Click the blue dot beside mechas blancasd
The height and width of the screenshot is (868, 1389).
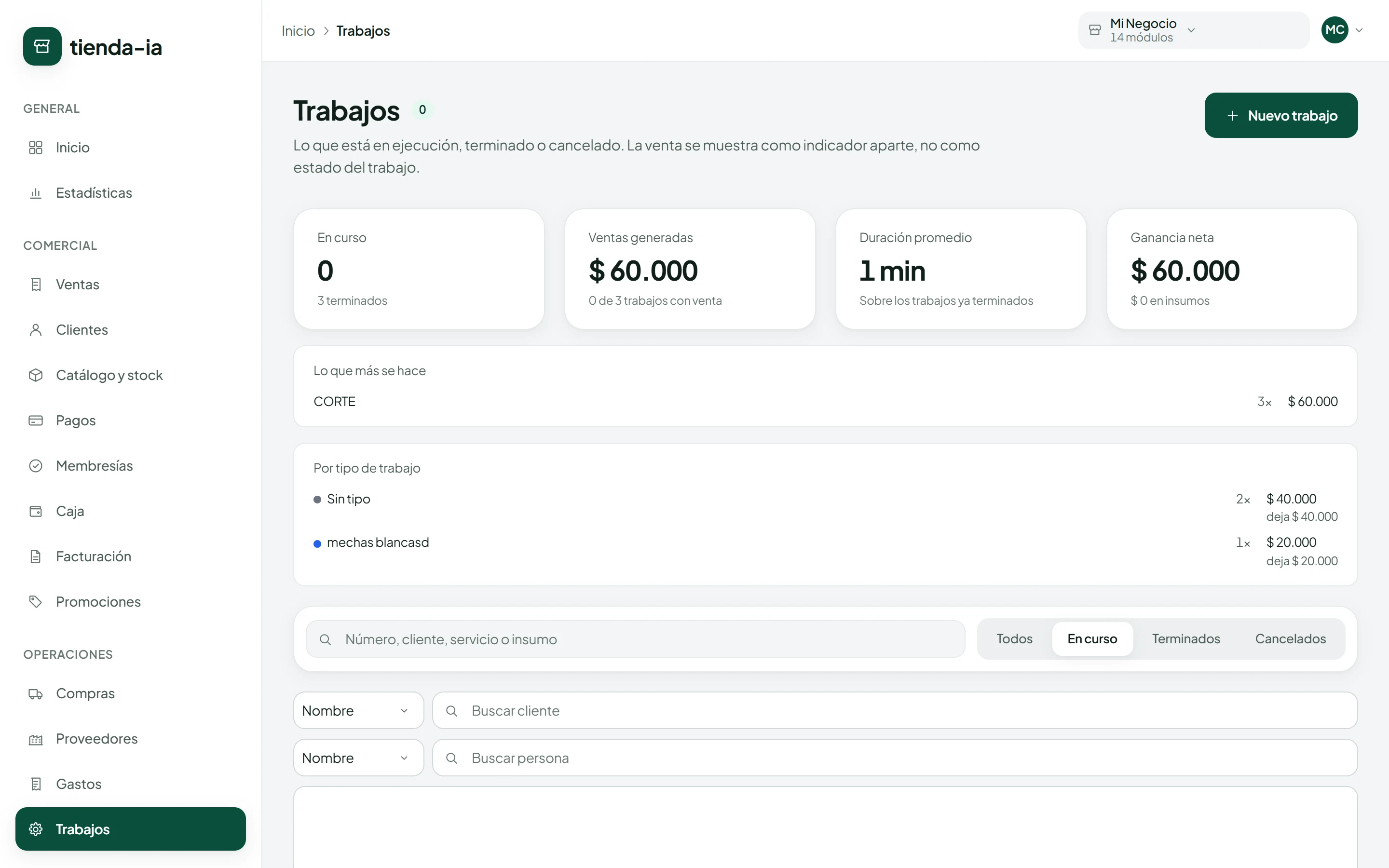point(317,543)
